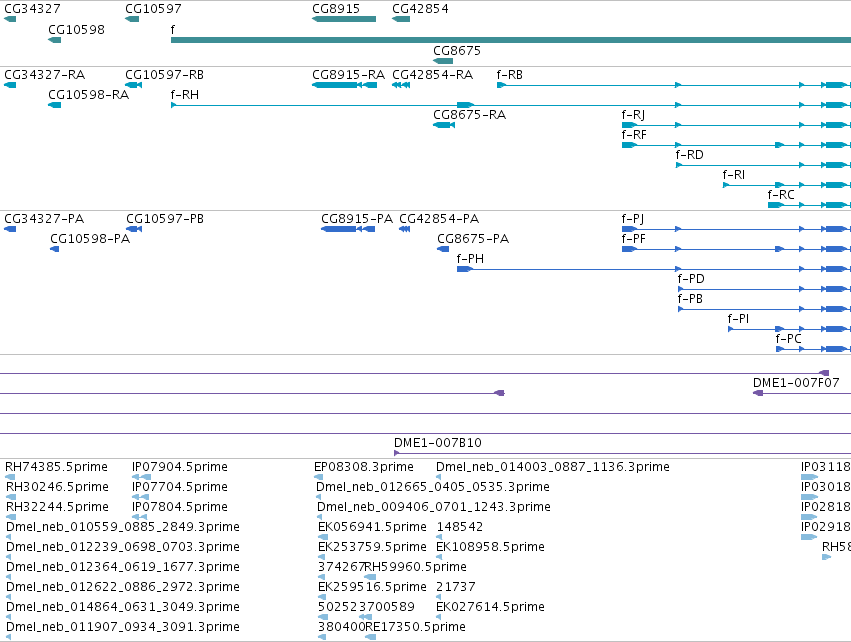The height and width of the screenshot is (642, 851).
Task: Click EST label EK259516.5prime
Action: tap(372, 587)
